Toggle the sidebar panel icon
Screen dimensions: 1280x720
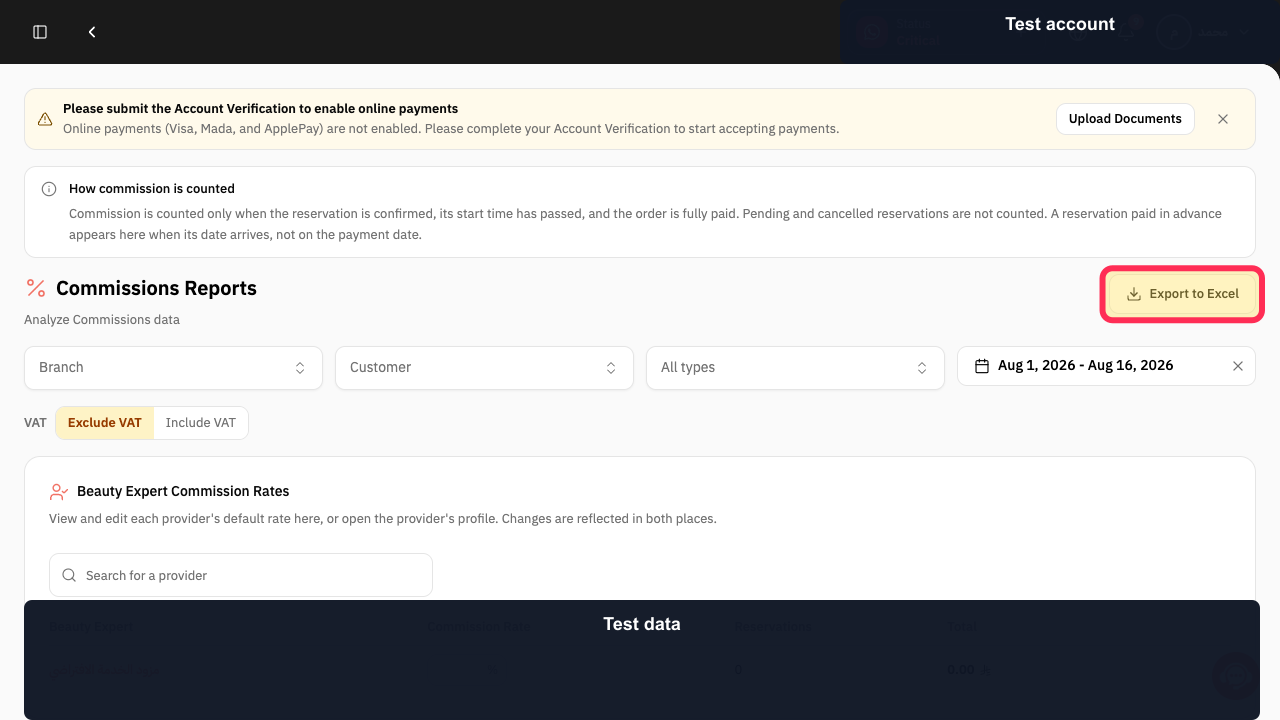click(x=40, y=32)
